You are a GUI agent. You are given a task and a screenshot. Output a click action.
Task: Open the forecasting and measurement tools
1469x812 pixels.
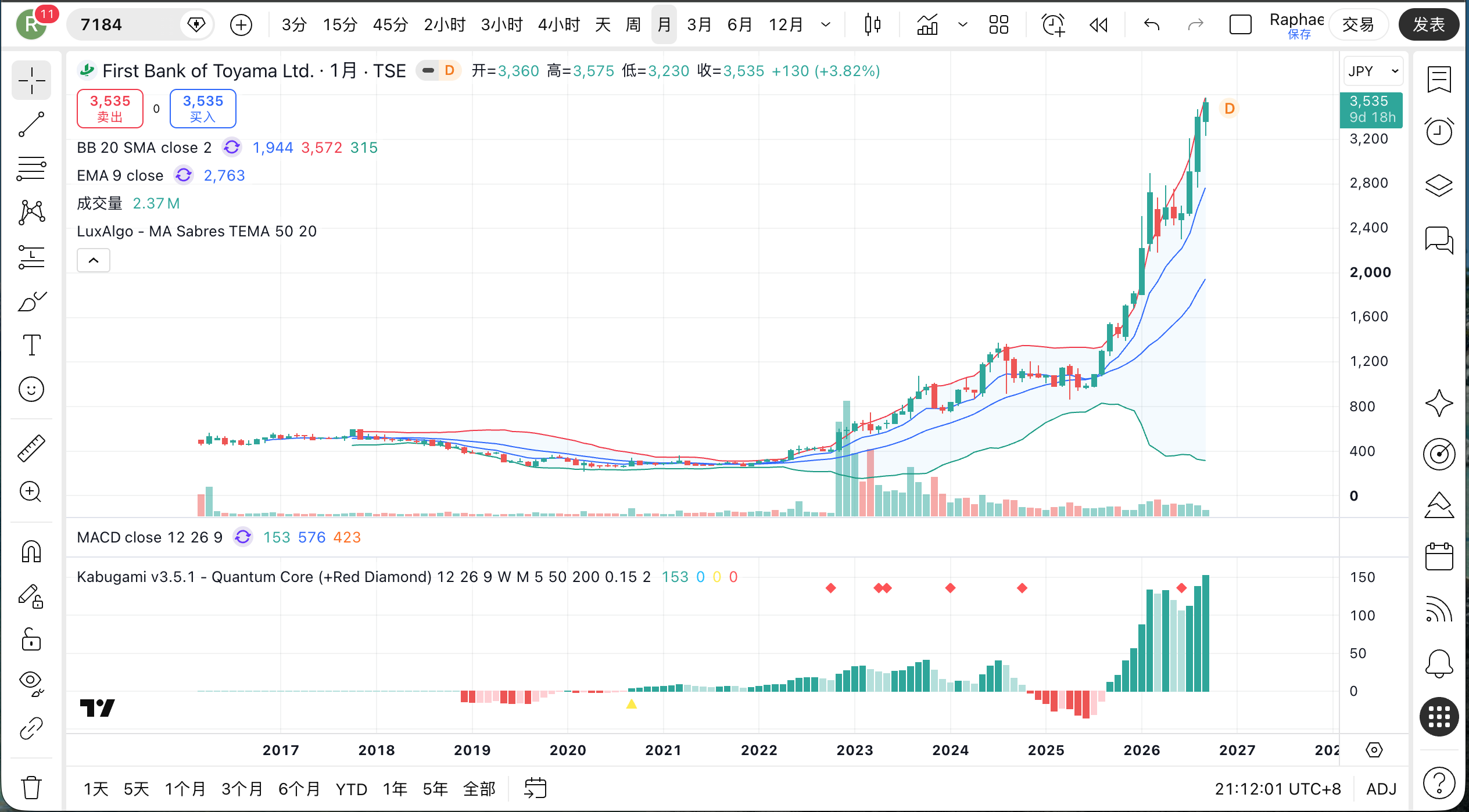[x=31, y=257]
